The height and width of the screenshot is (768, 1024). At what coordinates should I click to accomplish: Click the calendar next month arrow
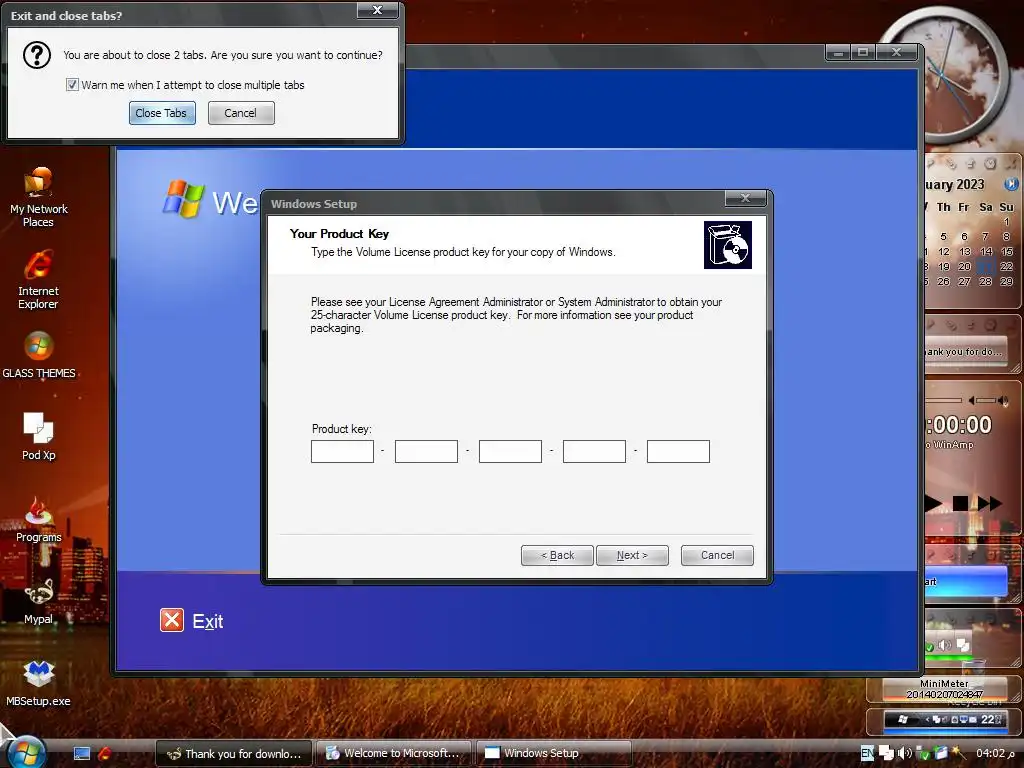pyautogui.click(x=1012, y=184)
